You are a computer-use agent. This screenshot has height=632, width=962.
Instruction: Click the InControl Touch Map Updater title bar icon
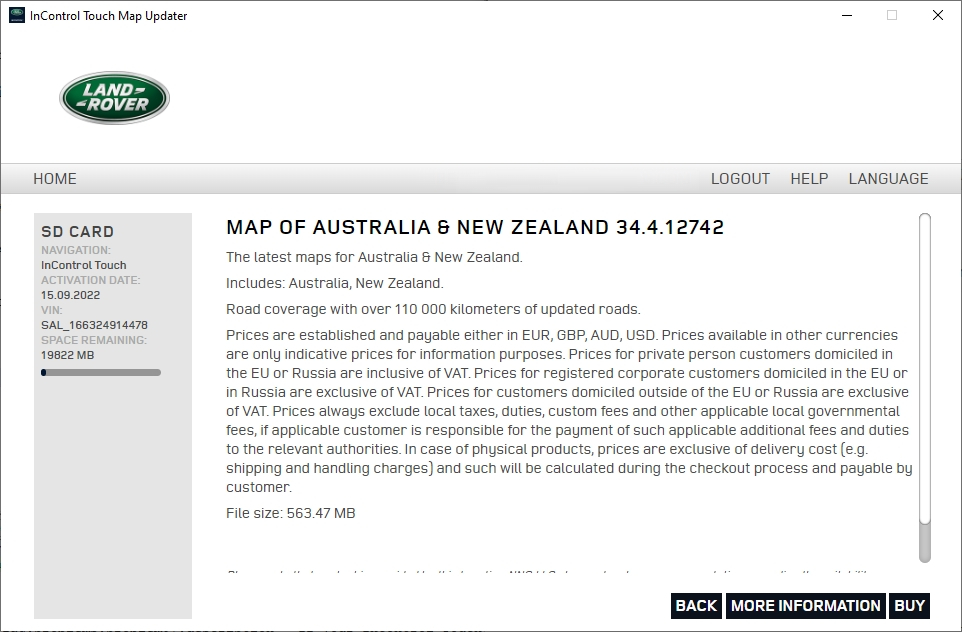[x=17, y=15]
